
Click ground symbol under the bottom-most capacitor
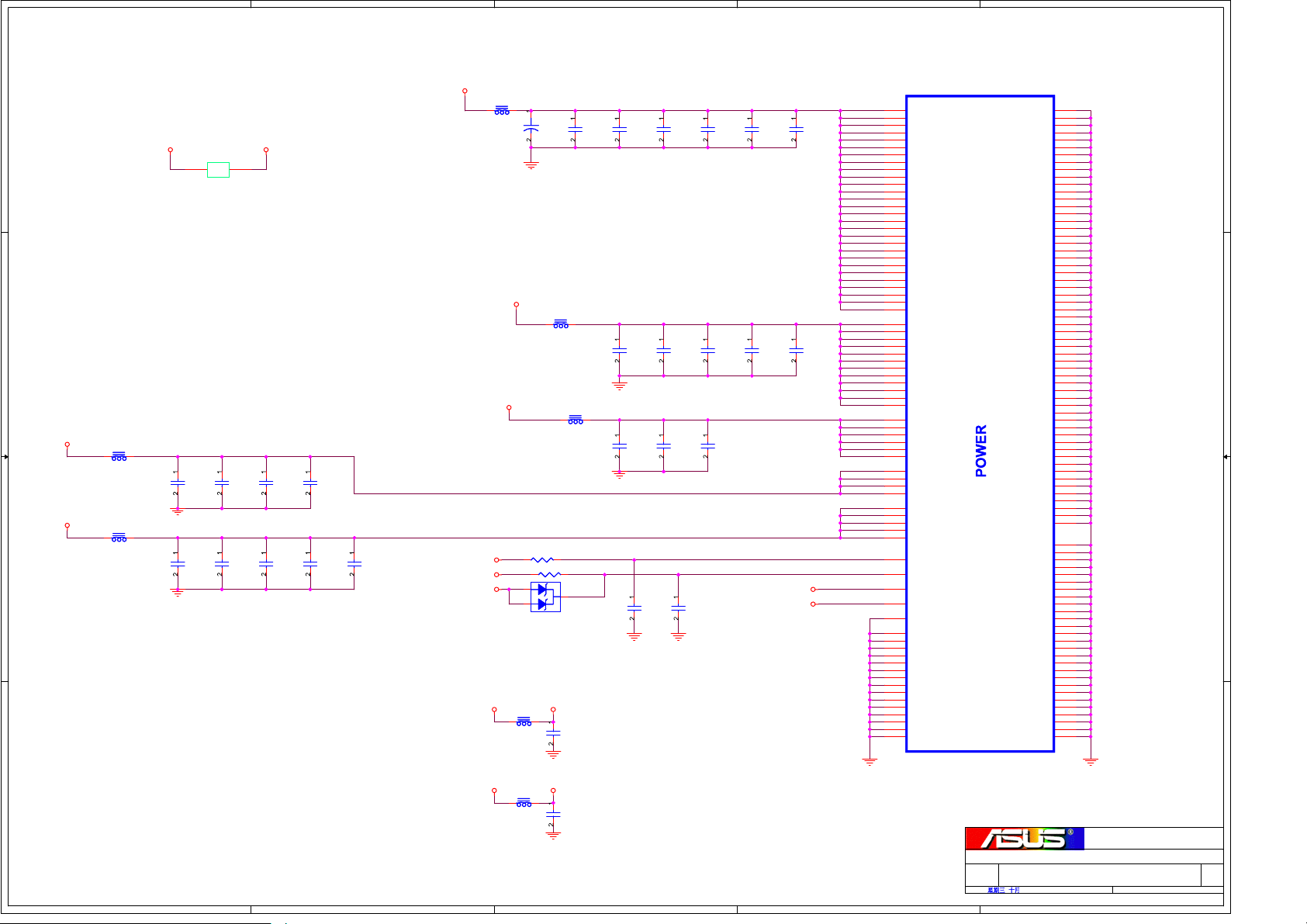pos(553,836)
